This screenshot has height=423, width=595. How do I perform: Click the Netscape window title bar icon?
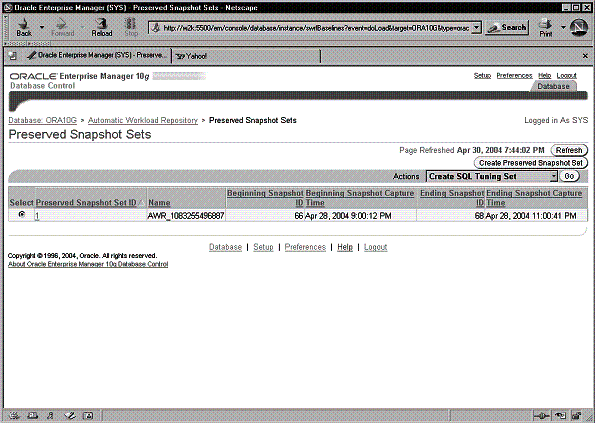[8, 8]
